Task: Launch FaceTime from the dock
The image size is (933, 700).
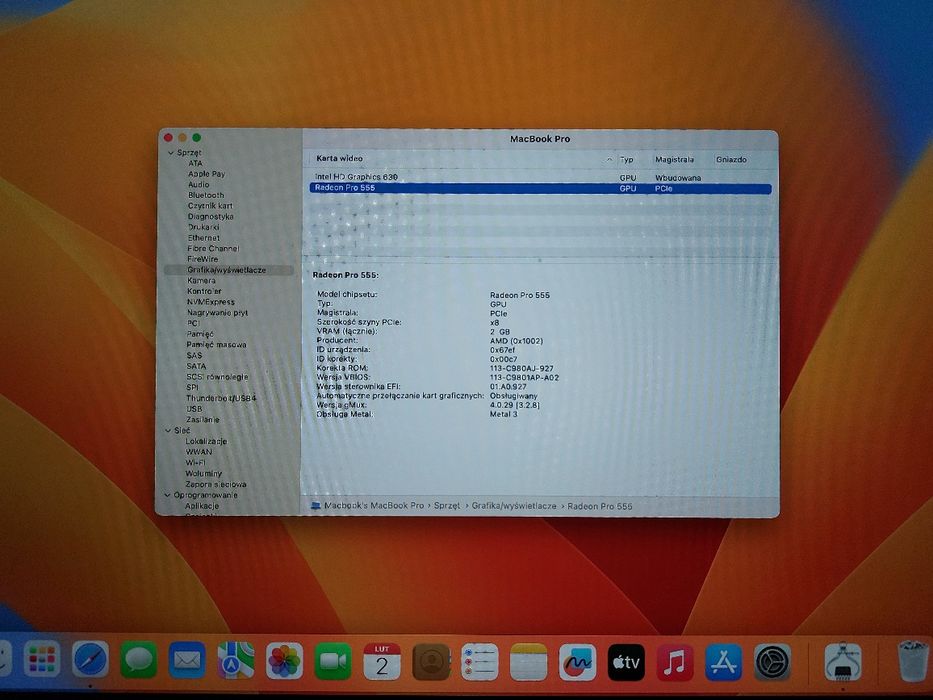Action: click(333, 661)
